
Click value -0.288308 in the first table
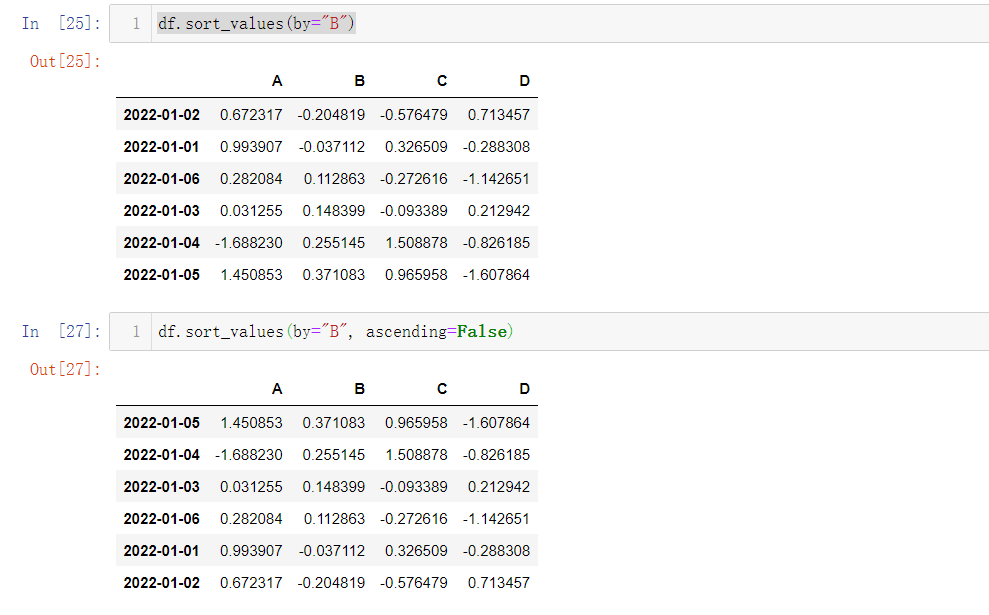(496, 147)
